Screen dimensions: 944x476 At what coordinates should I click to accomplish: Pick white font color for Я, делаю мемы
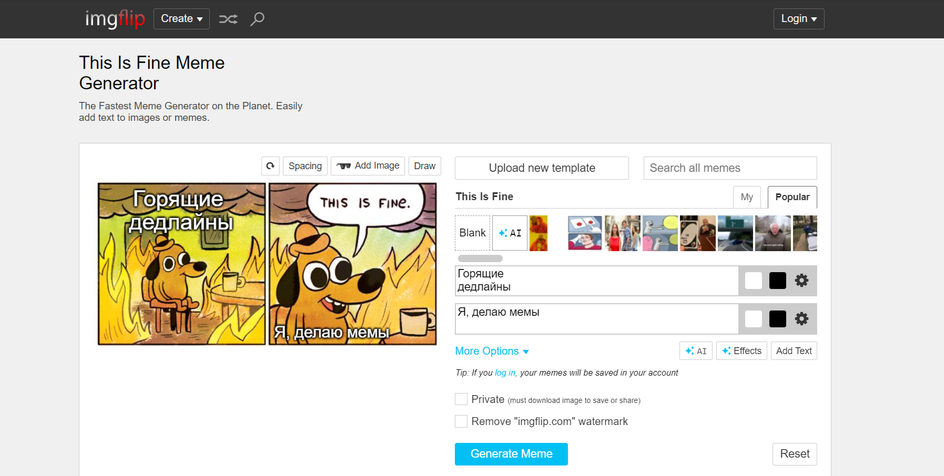tap(753, 319)
